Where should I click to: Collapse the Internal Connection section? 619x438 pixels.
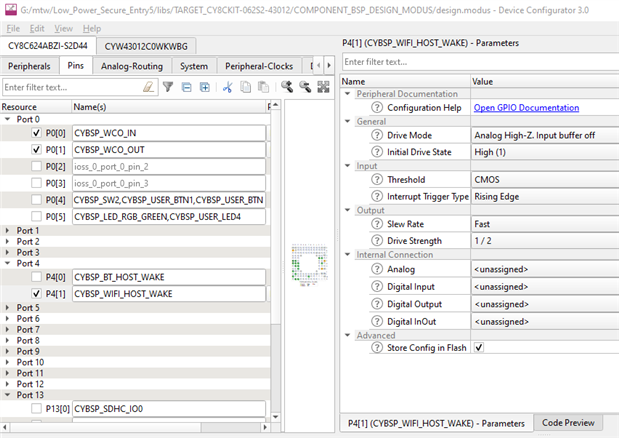(347, 254)
